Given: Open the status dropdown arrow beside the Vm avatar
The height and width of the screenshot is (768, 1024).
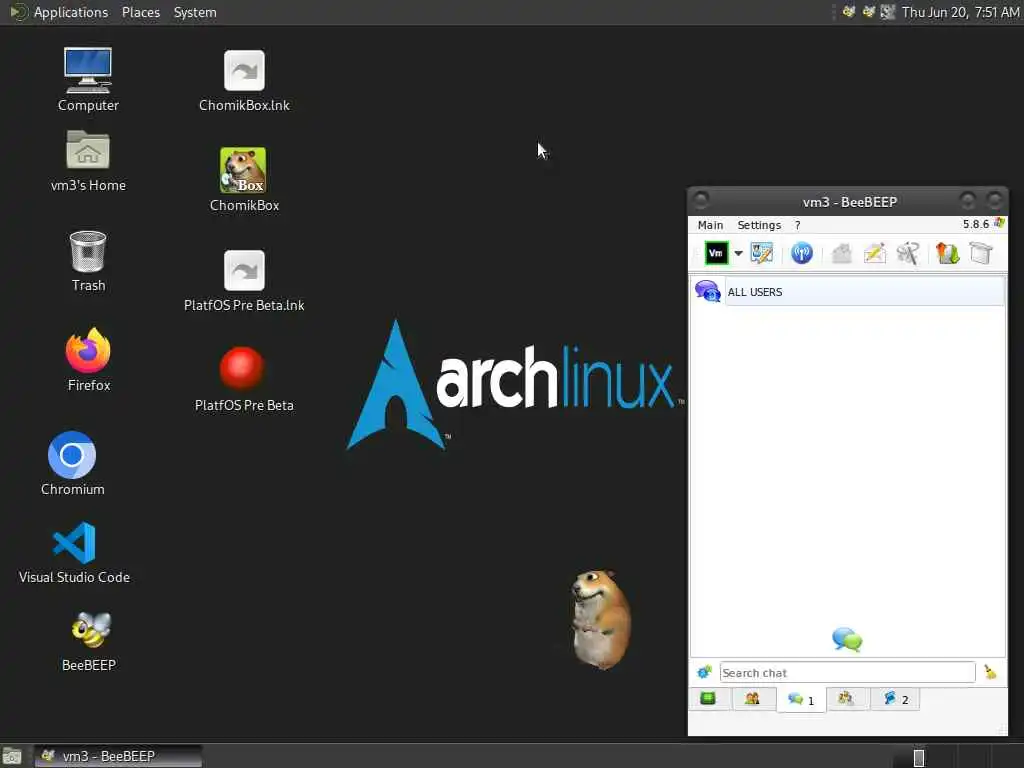Looking at the screenshot, I should tap(739, 253).
